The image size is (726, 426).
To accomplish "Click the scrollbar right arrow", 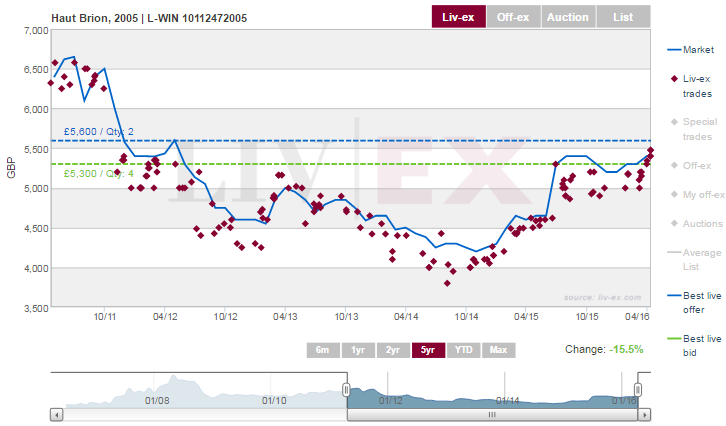I will pyautogui.click(x=644, y=414).
